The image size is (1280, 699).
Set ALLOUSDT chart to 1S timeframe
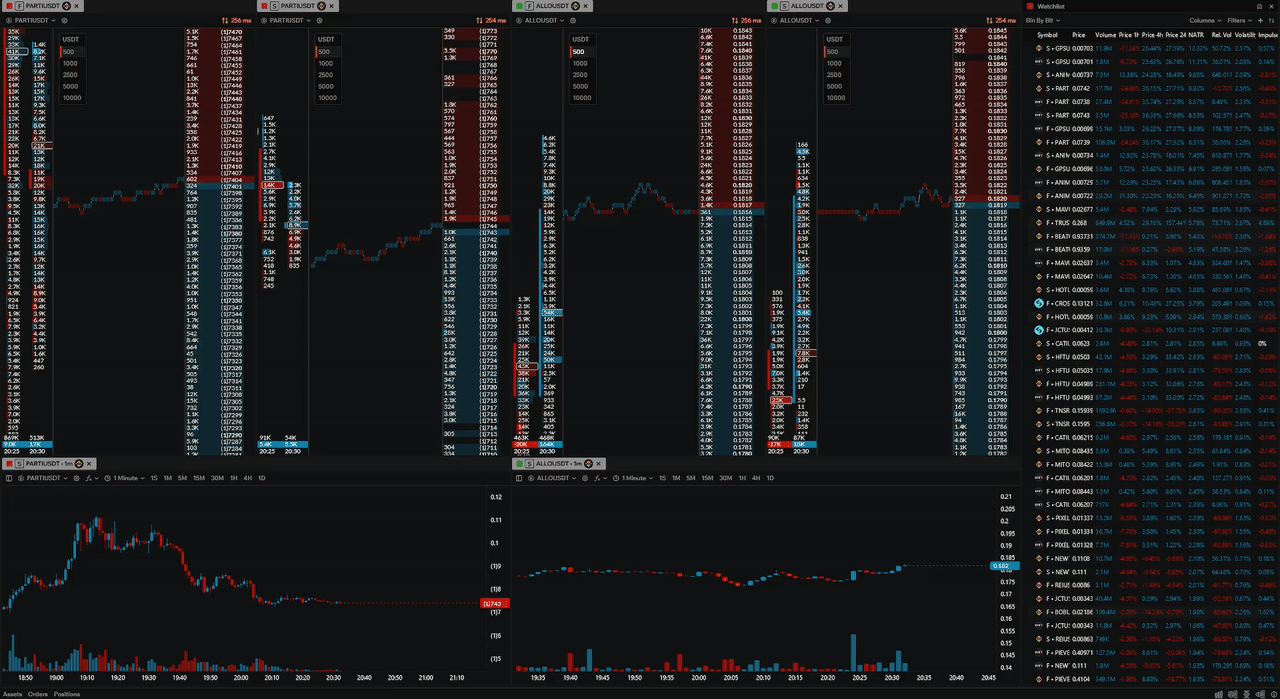pyautogui.click(x=663, y=478)
